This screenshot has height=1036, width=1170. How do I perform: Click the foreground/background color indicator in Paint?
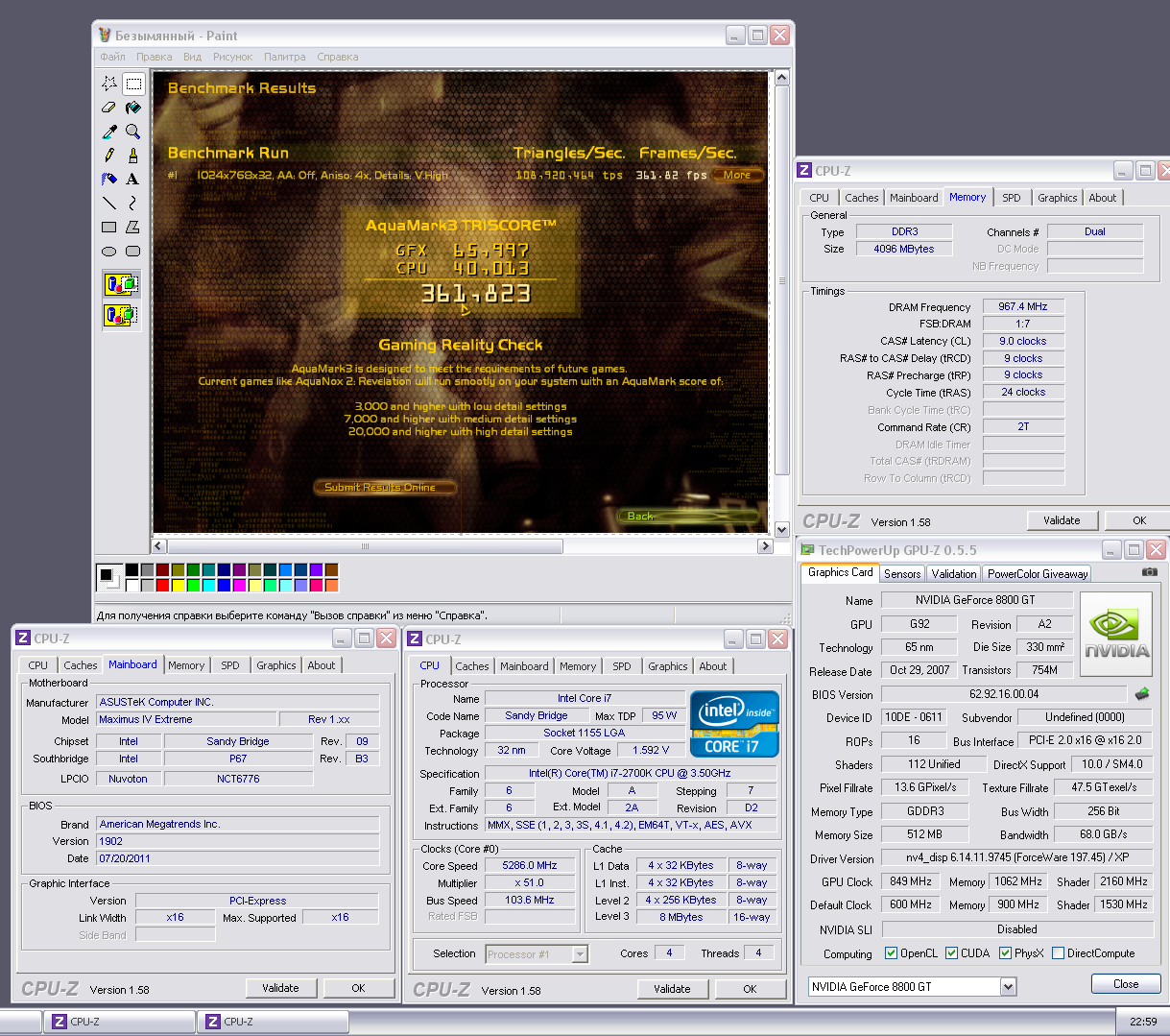(x=108, y=577)
